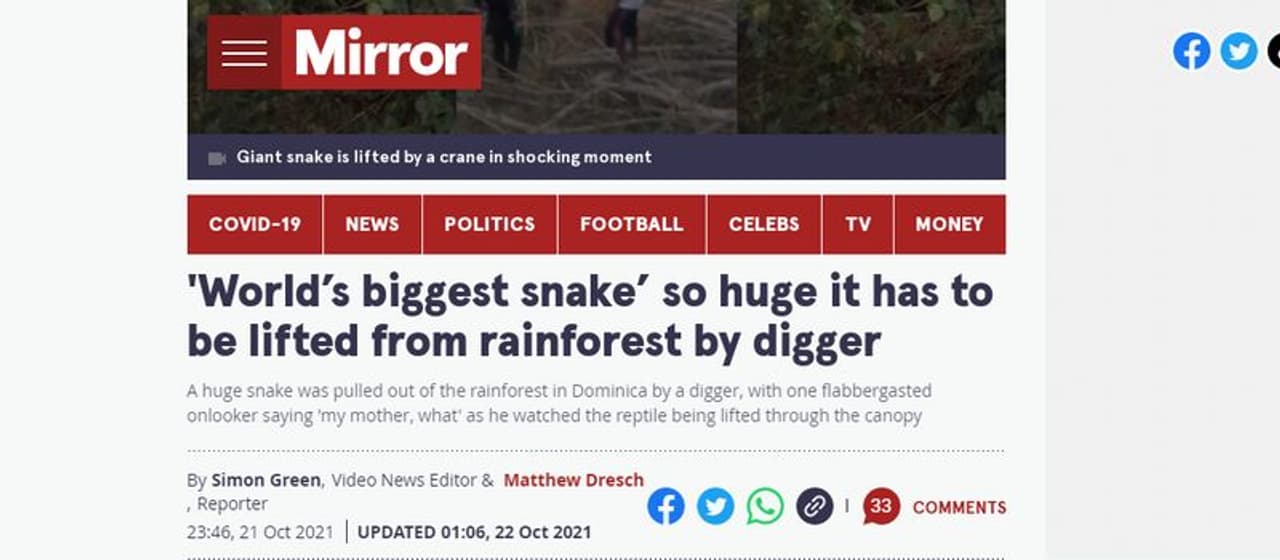Screen dimensions: 1280x560
Task: Switch to the TV section
Action: click(858, 224)
